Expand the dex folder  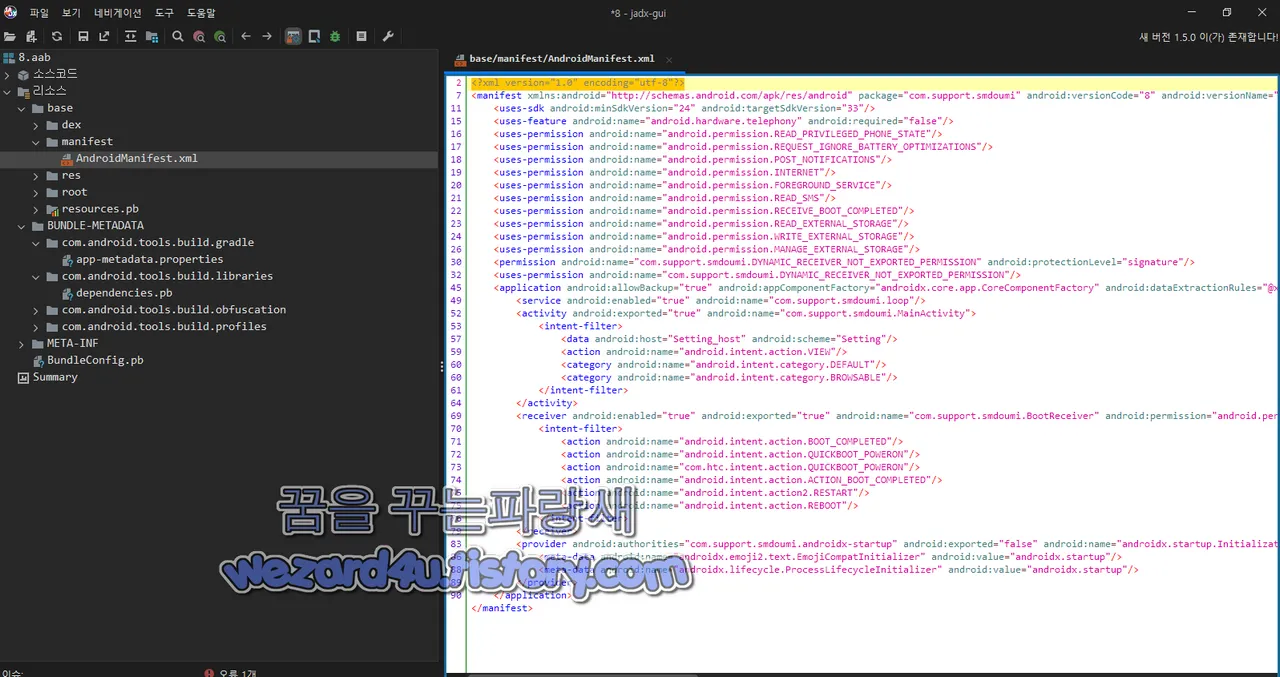pos(36,125)
